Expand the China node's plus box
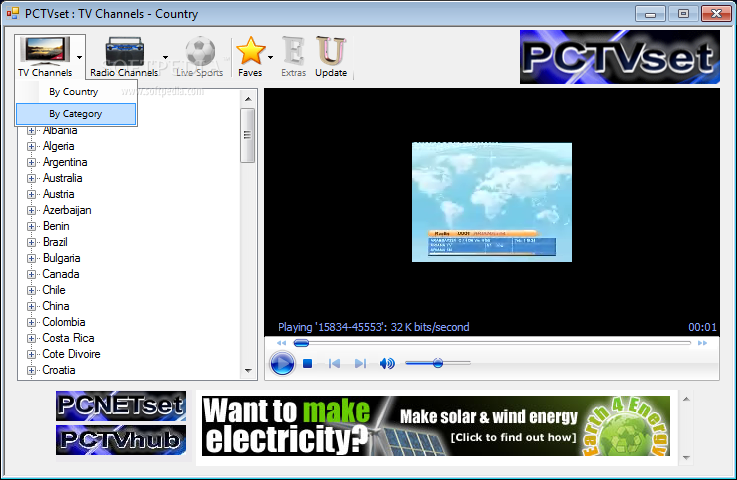737x480 pixels. [x=31, y=306]
